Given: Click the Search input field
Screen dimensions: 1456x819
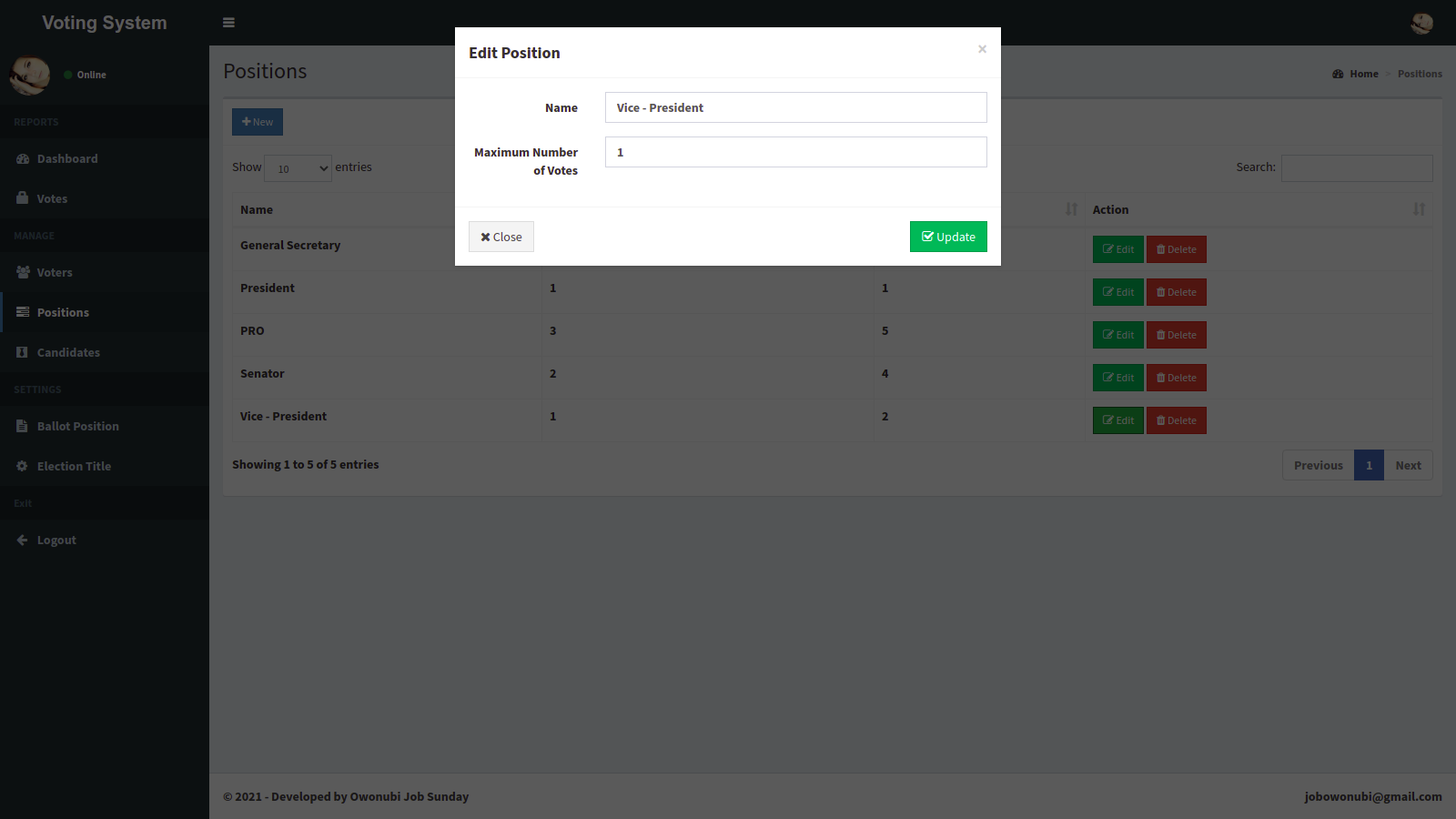Looking at the screenshot, I should 1357,168.
